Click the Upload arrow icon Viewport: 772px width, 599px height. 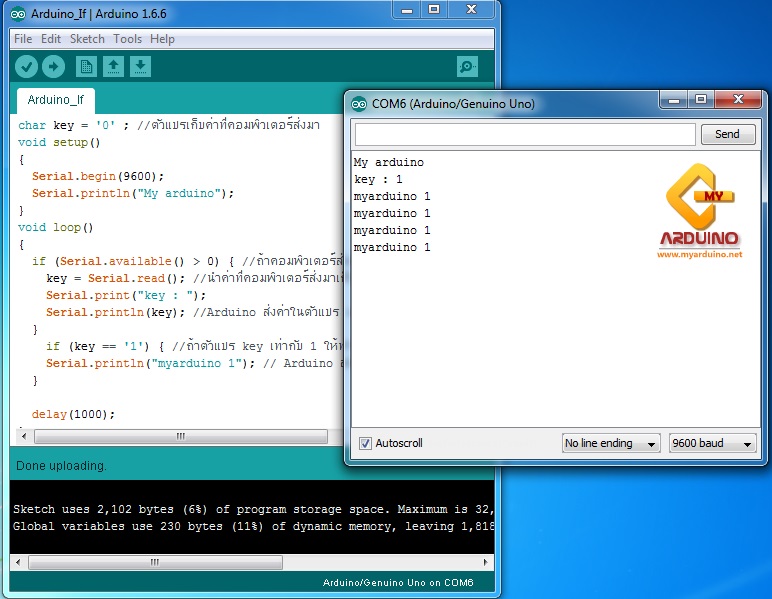click(53, 67)
